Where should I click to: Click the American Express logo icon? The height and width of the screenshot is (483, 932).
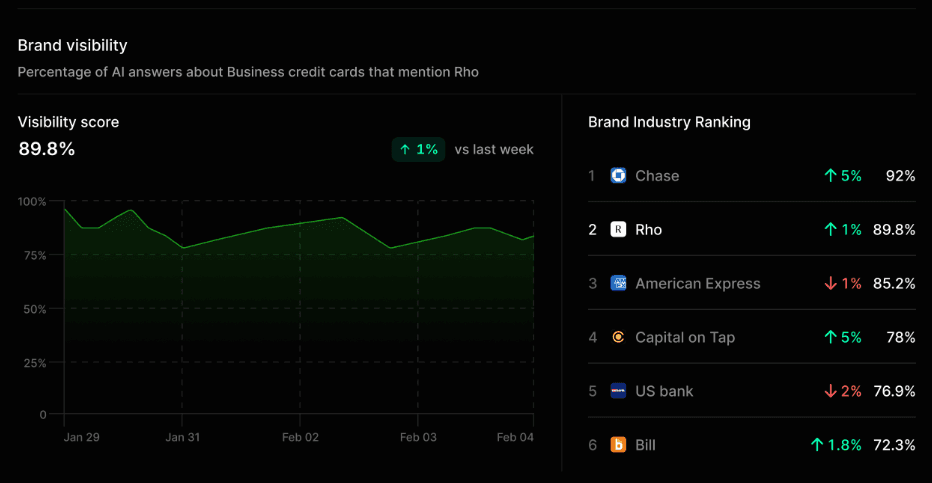618,283
